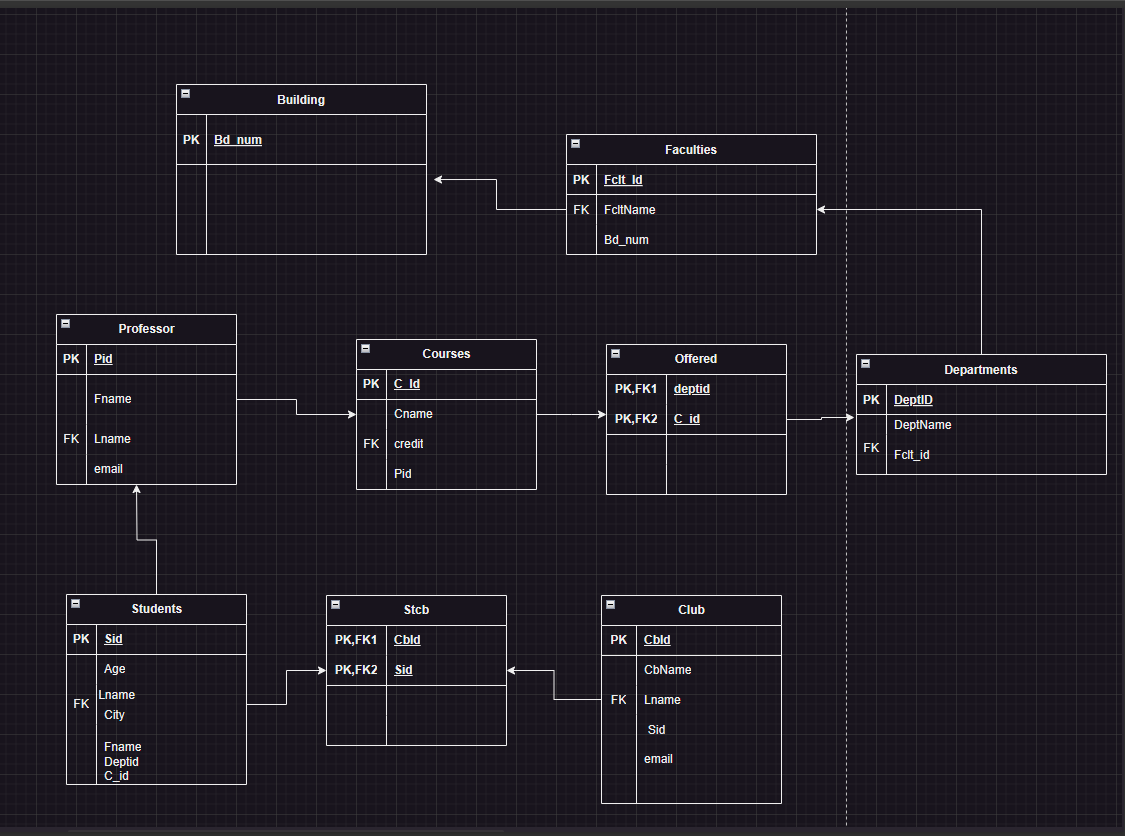Collapse the Departments table
The height and width of the screenshot is (836, 1125).
point(864,363)
